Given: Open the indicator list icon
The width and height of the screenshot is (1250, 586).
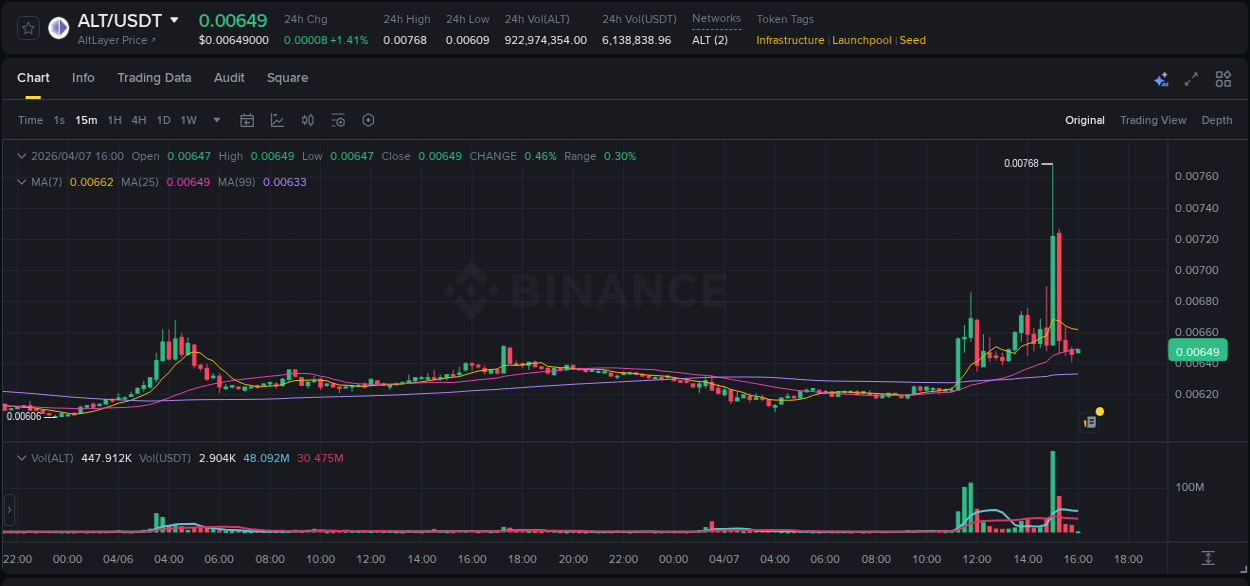Looking at the screenshot, I should [338, 120].
